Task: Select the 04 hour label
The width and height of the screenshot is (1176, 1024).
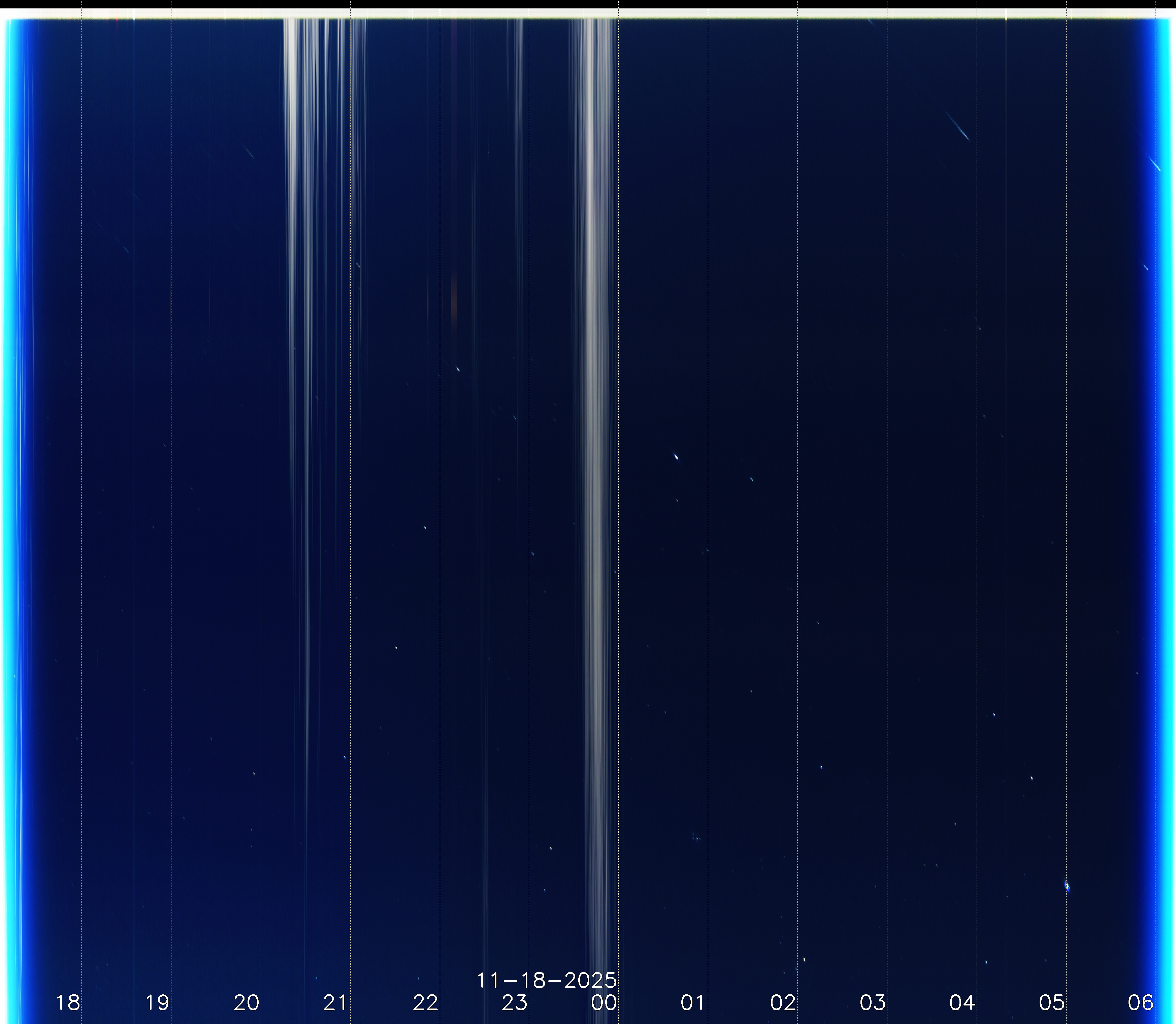Action: pyautogui.click(x=962, y=1002)
